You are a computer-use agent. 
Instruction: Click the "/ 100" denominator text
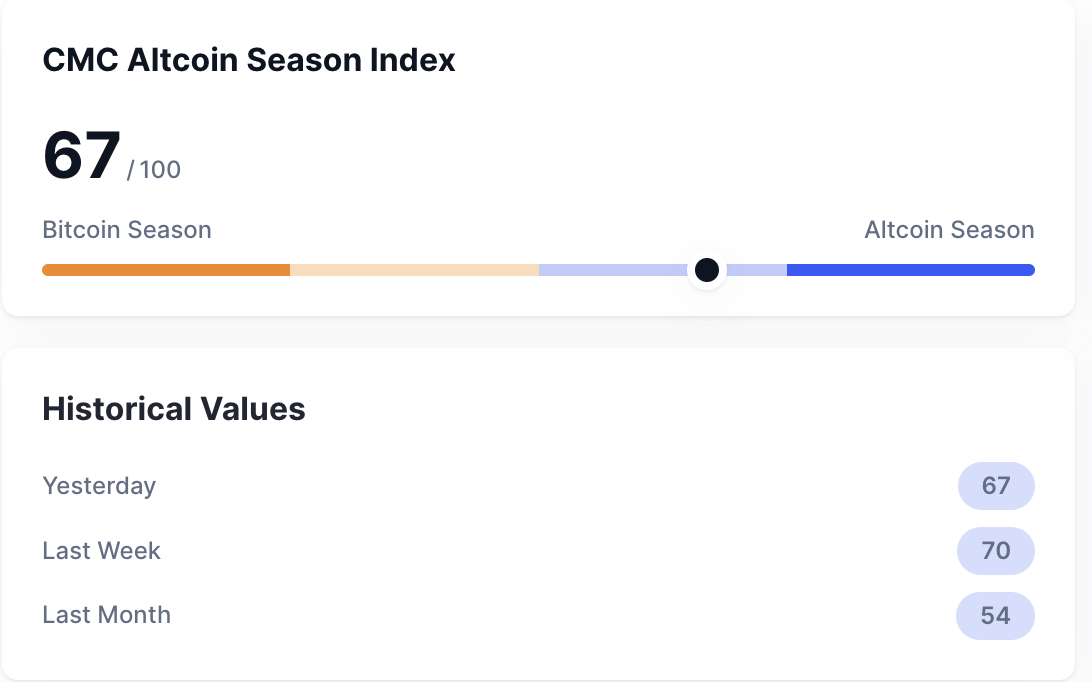(x=154, y=169)
